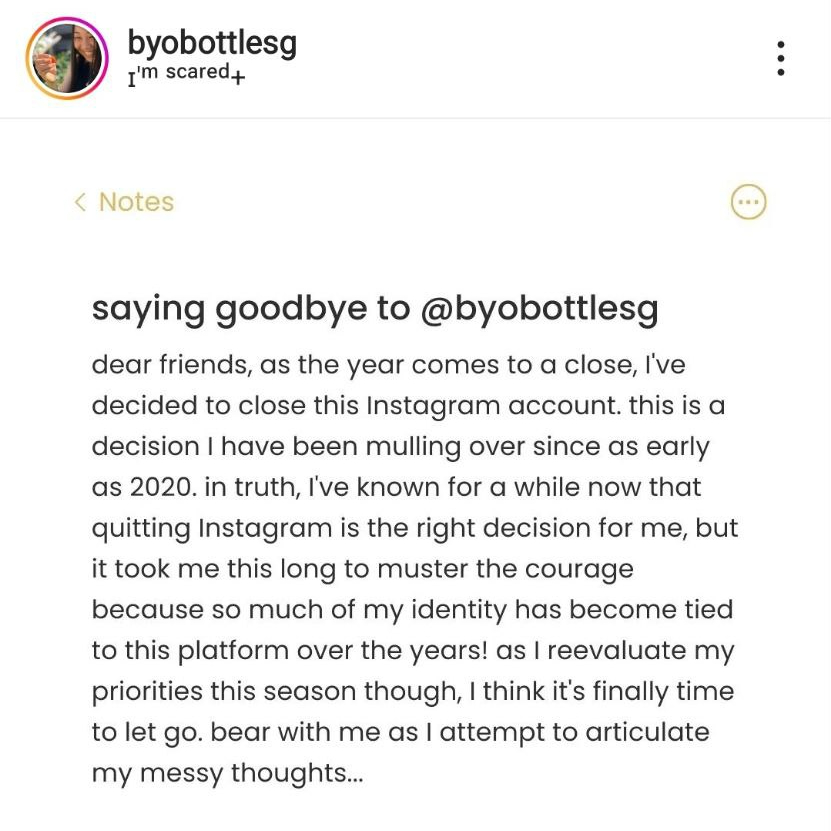Screen dimensions: 831x831
Task: Tap the "I'm scared+" subtitle under username
Action: pyautogui.click(x=185, y=74)
